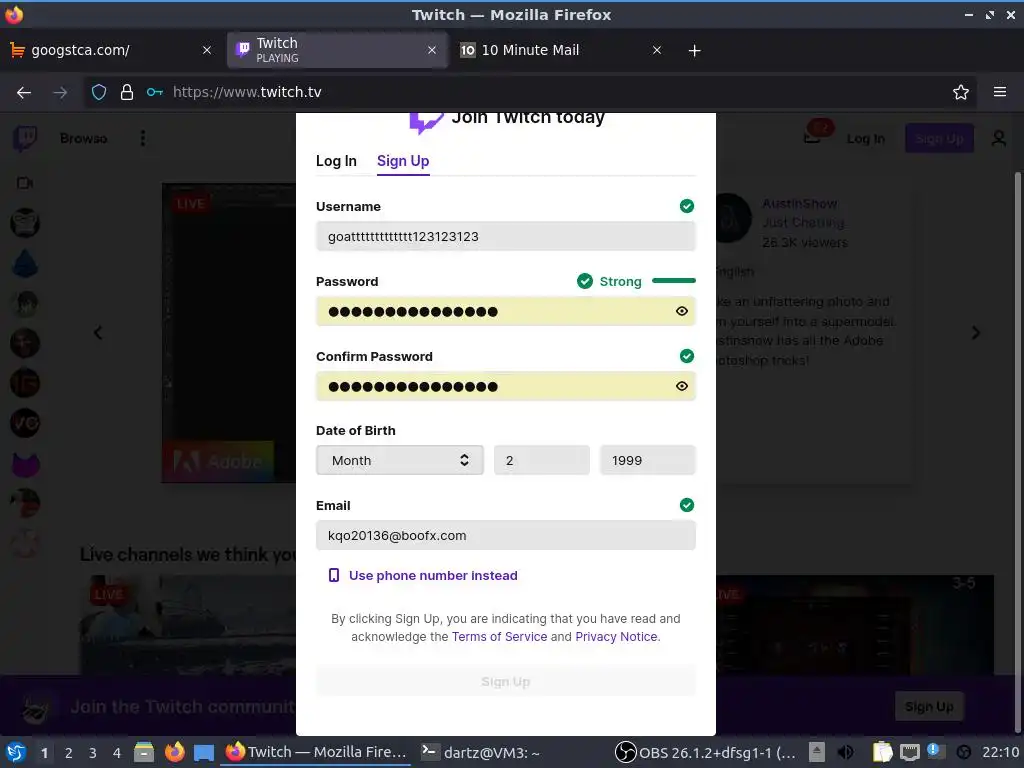
Task: Select the Sign Up tab in dialog
Action: click(403, 161)
